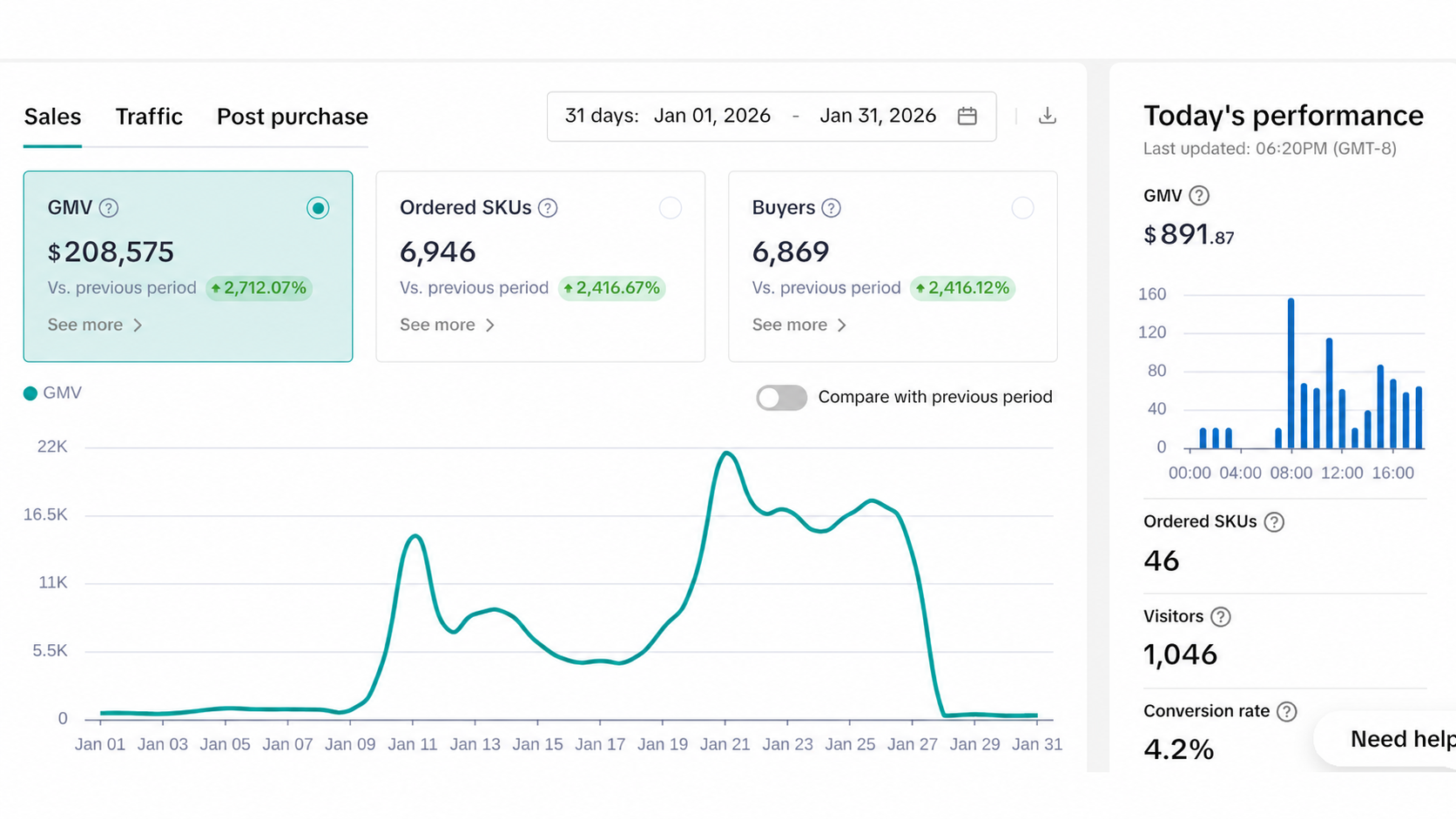
Task: Click the Jan 21 peak on GMV chart line
Action: (x=726, y=453)
